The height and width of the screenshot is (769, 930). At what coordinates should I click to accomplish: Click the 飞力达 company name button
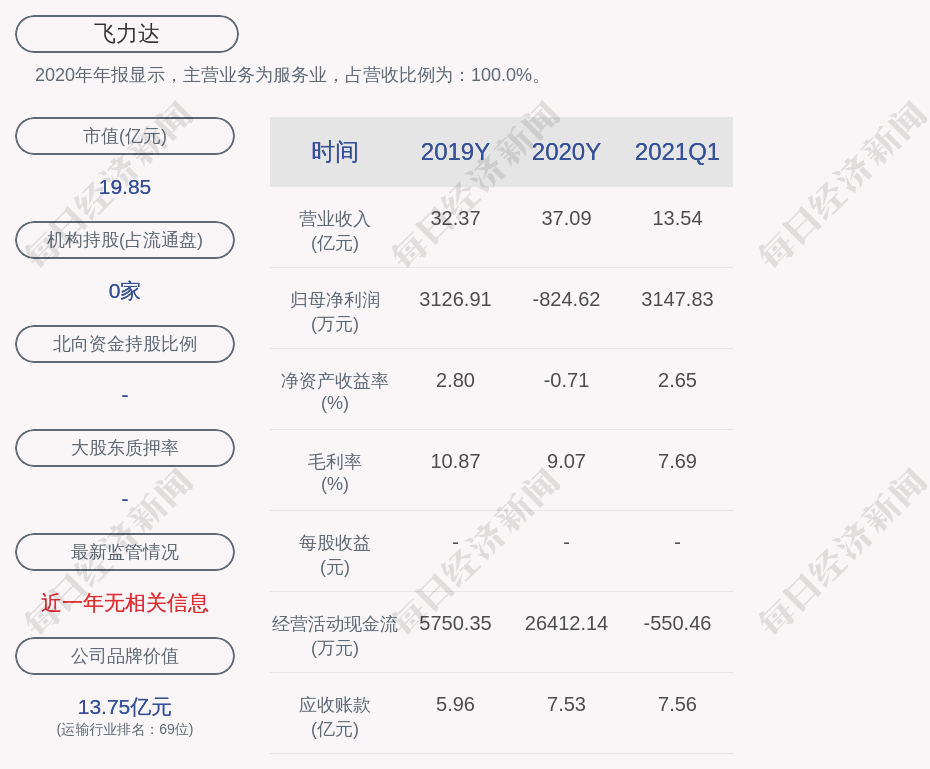[125, 33]
